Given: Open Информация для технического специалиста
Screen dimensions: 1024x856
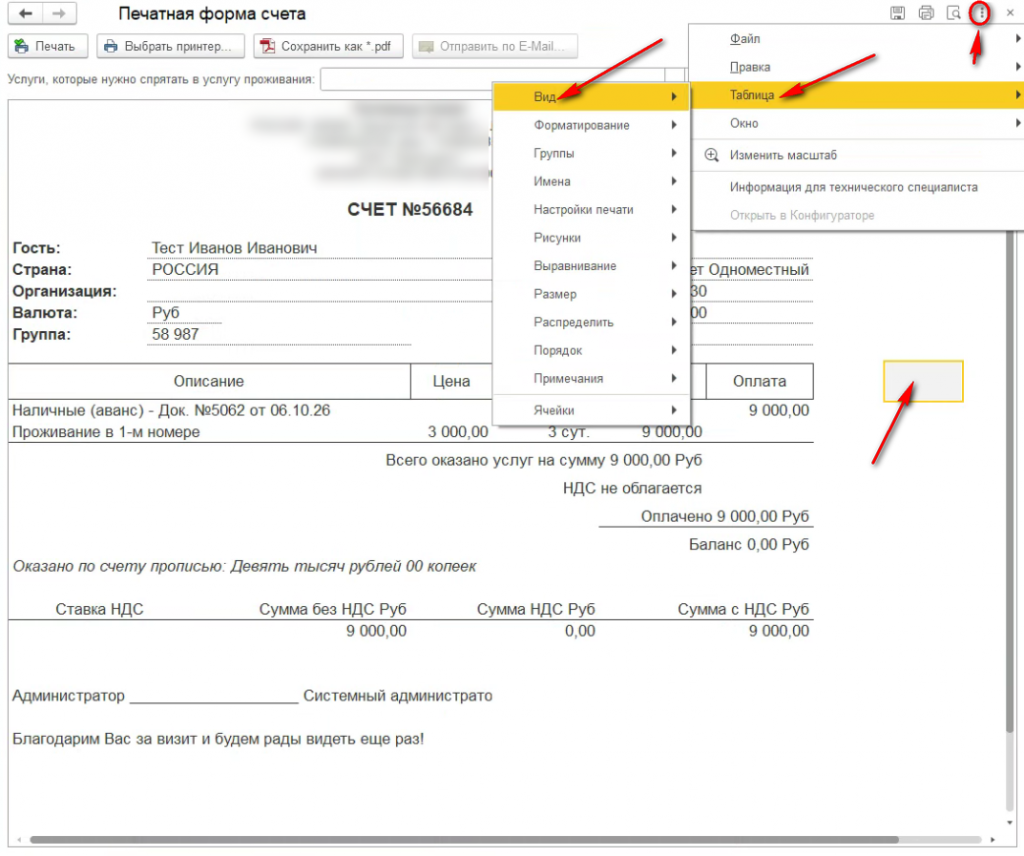Looking at the screenshot, I should (x=857, y=187).
